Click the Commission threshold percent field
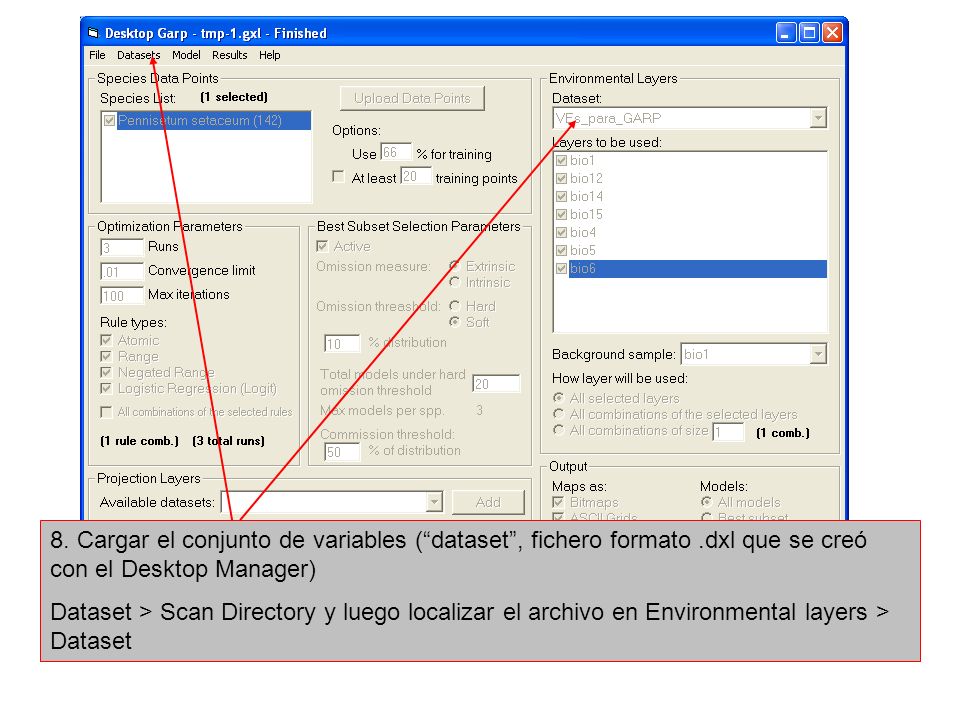 click(x=342, y=452)
